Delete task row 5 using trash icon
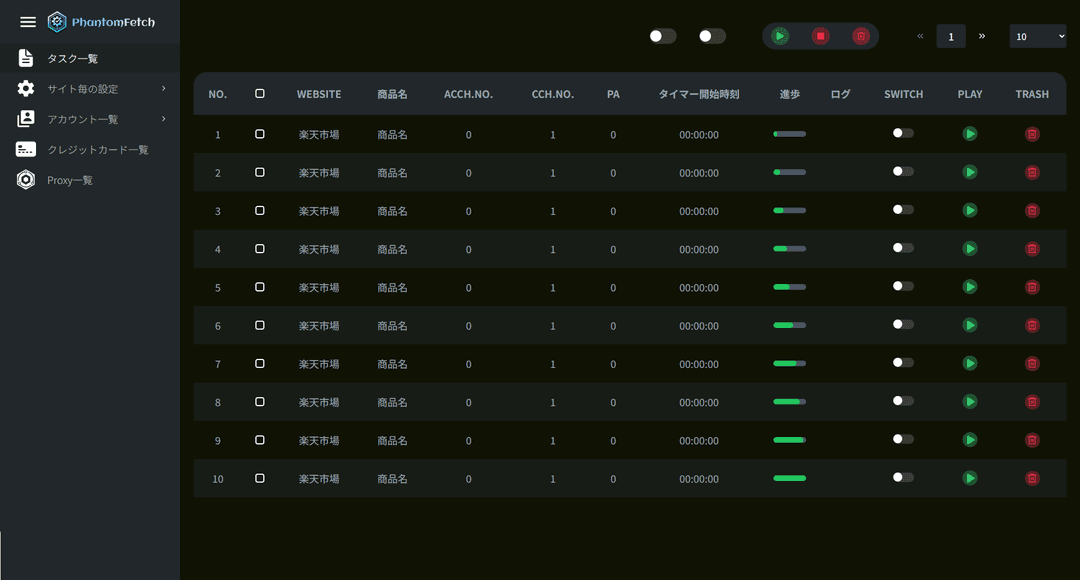This screenshot has width=1080, height=580. [1032, 287]
